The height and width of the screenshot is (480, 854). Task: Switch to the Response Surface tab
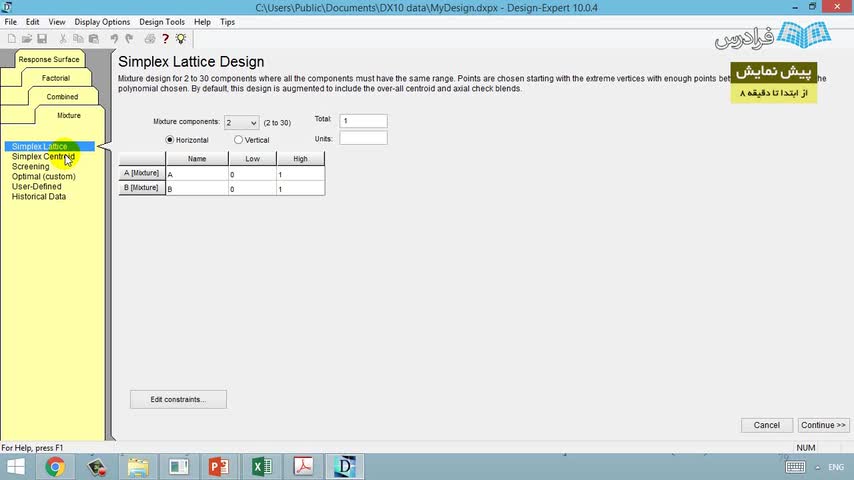click(x=48, y=59)
